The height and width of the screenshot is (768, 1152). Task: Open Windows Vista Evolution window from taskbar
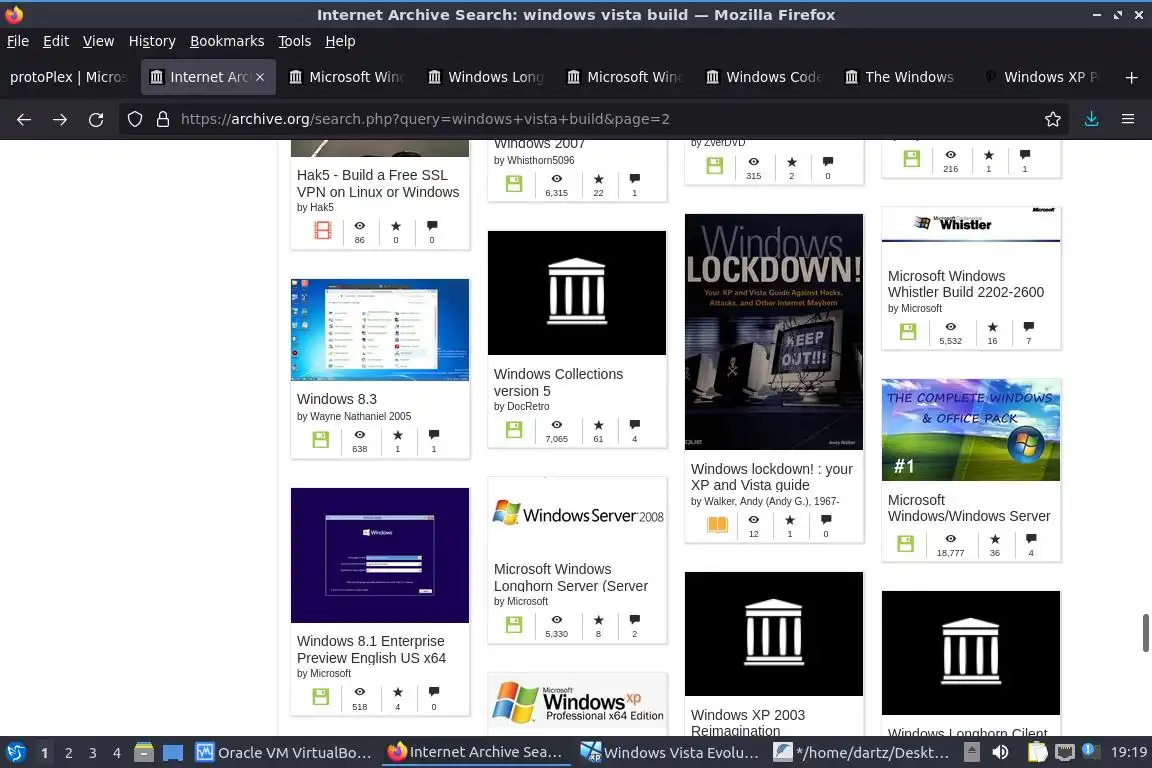669,753
